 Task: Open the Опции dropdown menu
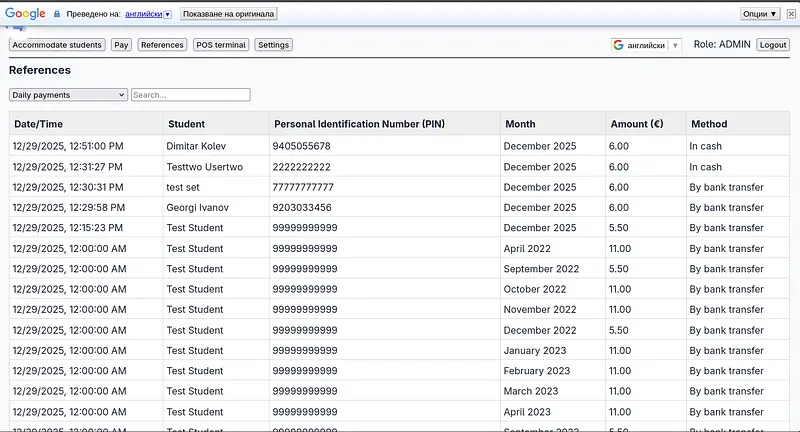[760, 14]
